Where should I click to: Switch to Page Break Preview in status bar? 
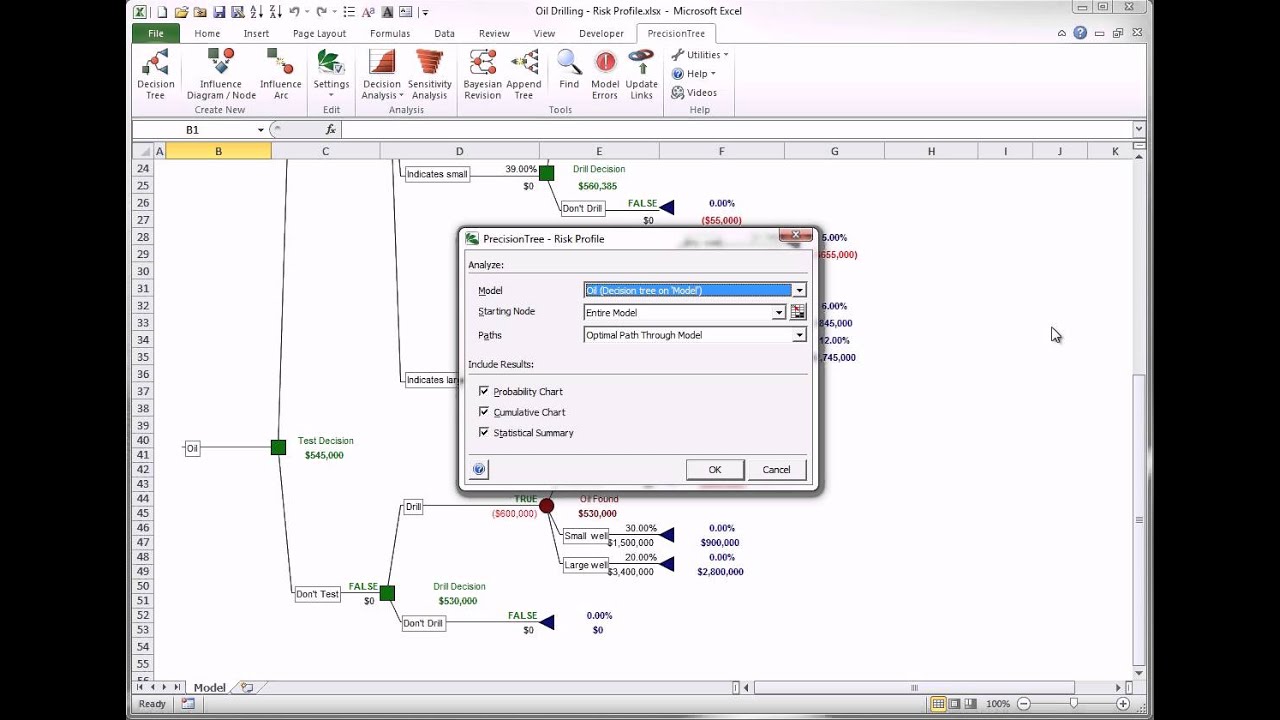pos(971,704)
